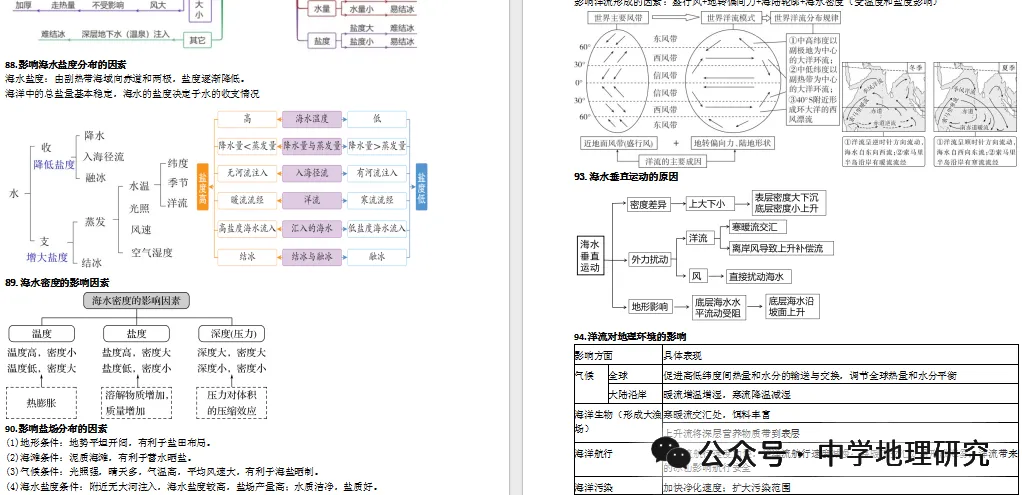Click the heading '88.影响海水盐度分布的因素'
1022x495 pixels.
click(66, 65)
